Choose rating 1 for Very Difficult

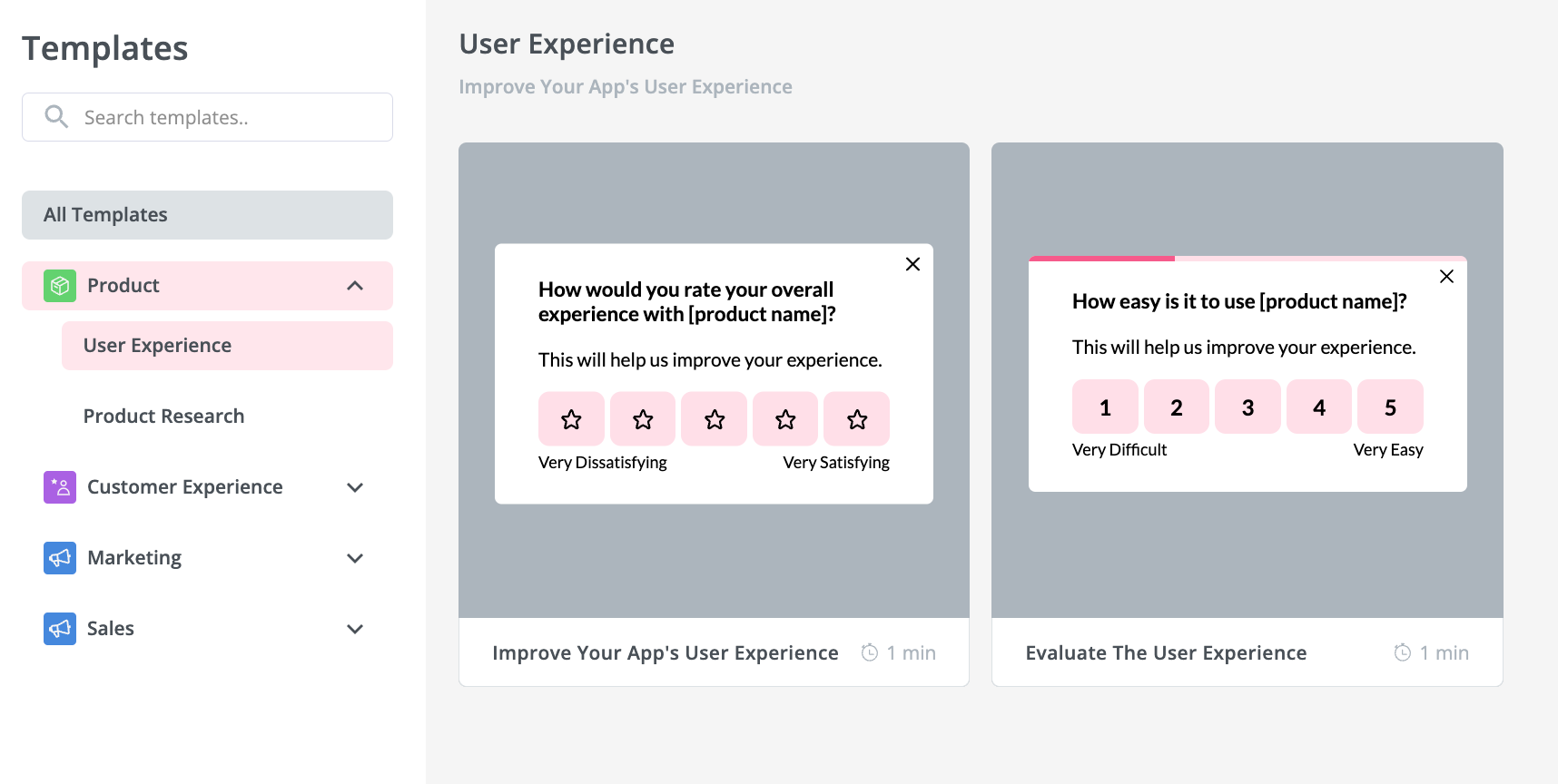tap(1105, 407)
